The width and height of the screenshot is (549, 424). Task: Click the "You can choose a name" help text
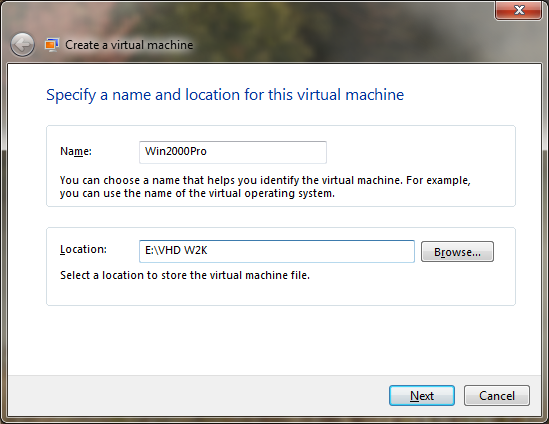pyautogui.click(x=265, y=187)
